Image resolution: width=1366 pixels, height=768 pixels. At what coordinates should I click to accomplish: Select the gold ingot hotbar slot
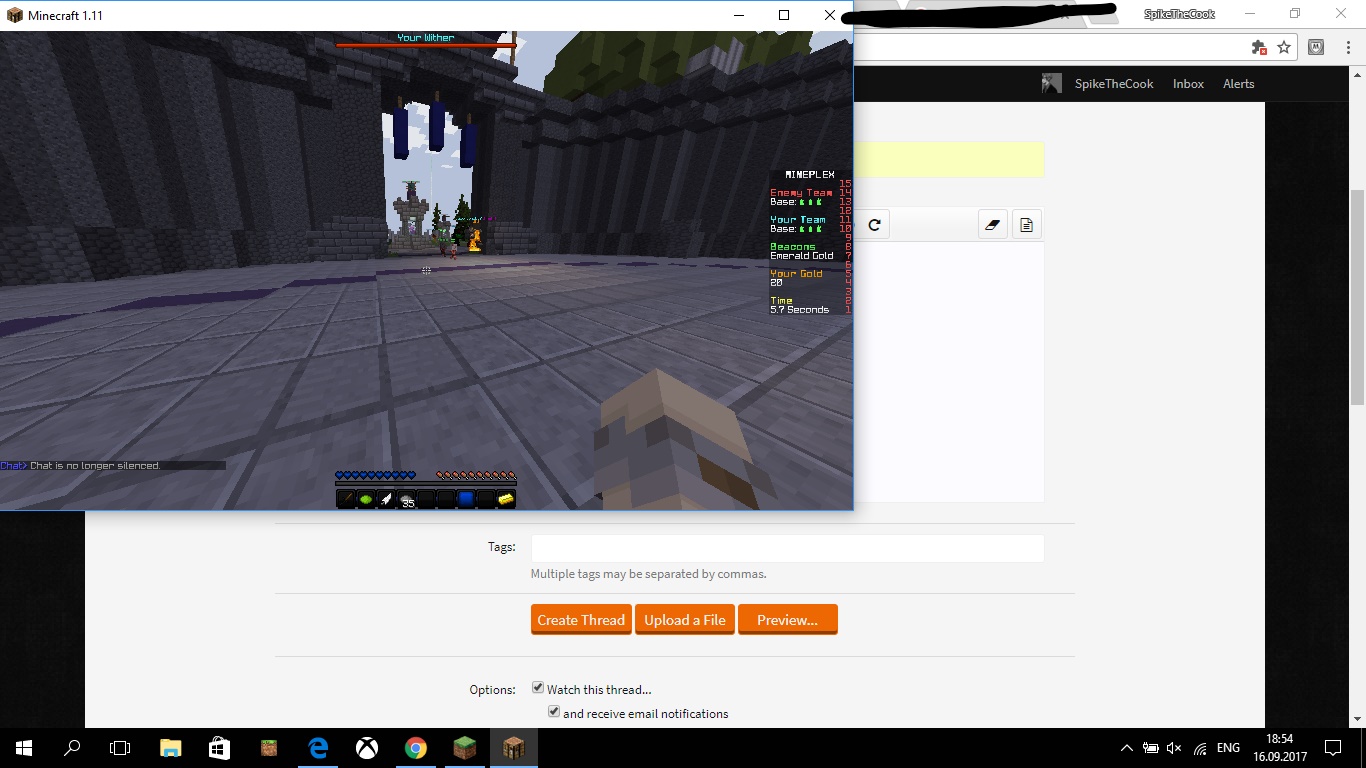click(x=506, y=499)
